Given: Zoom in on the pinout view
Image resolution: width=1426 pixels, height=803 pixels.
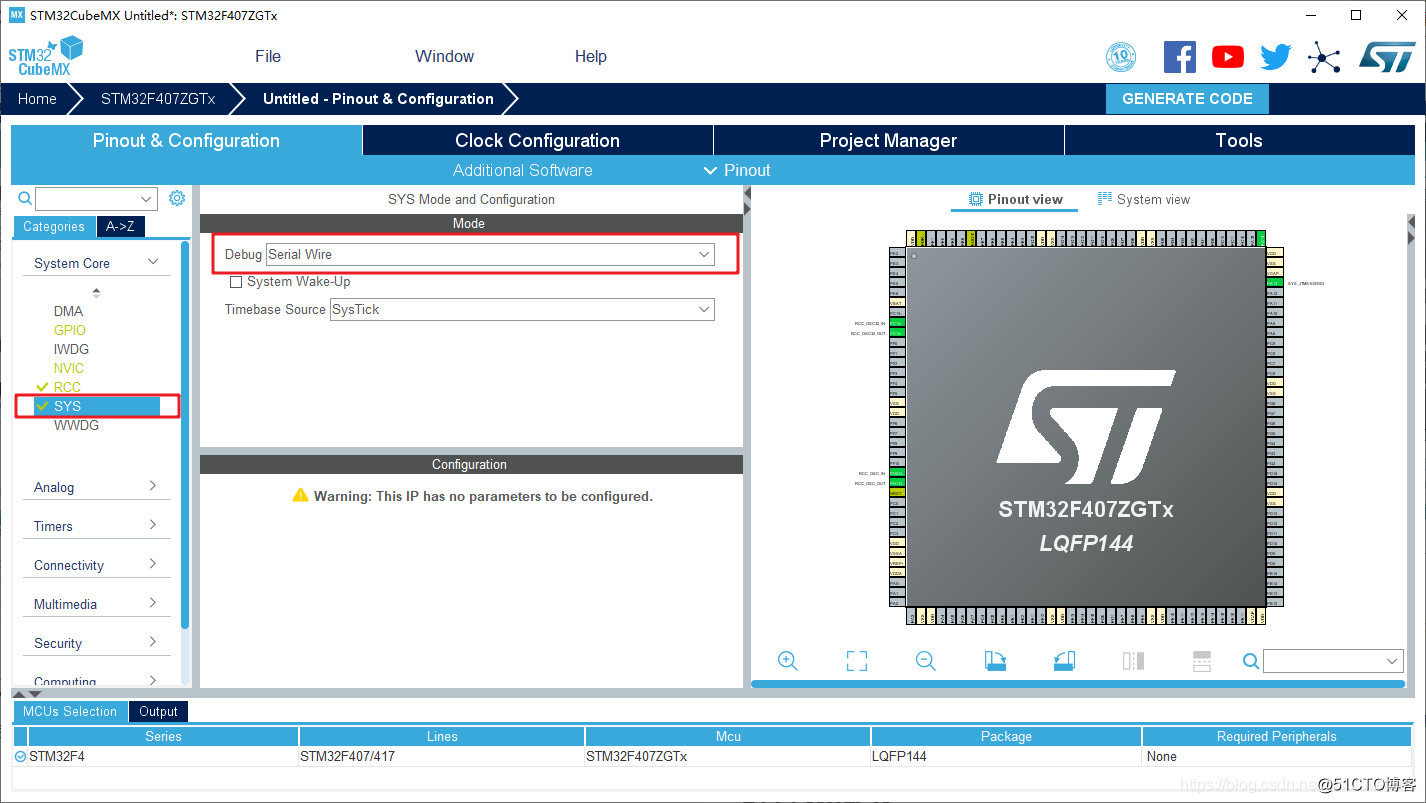Looking at the screenshot, I should tap(787, 661).
